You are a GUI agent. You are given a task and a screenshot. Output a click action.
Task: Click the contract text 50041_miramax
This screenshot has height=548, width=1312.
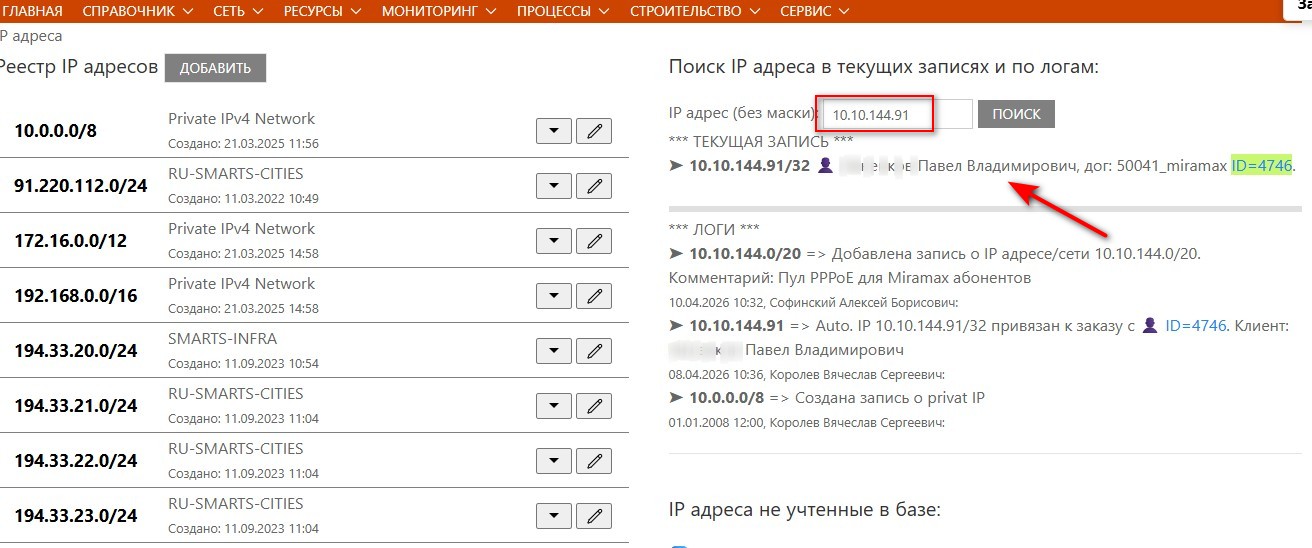1170,165
